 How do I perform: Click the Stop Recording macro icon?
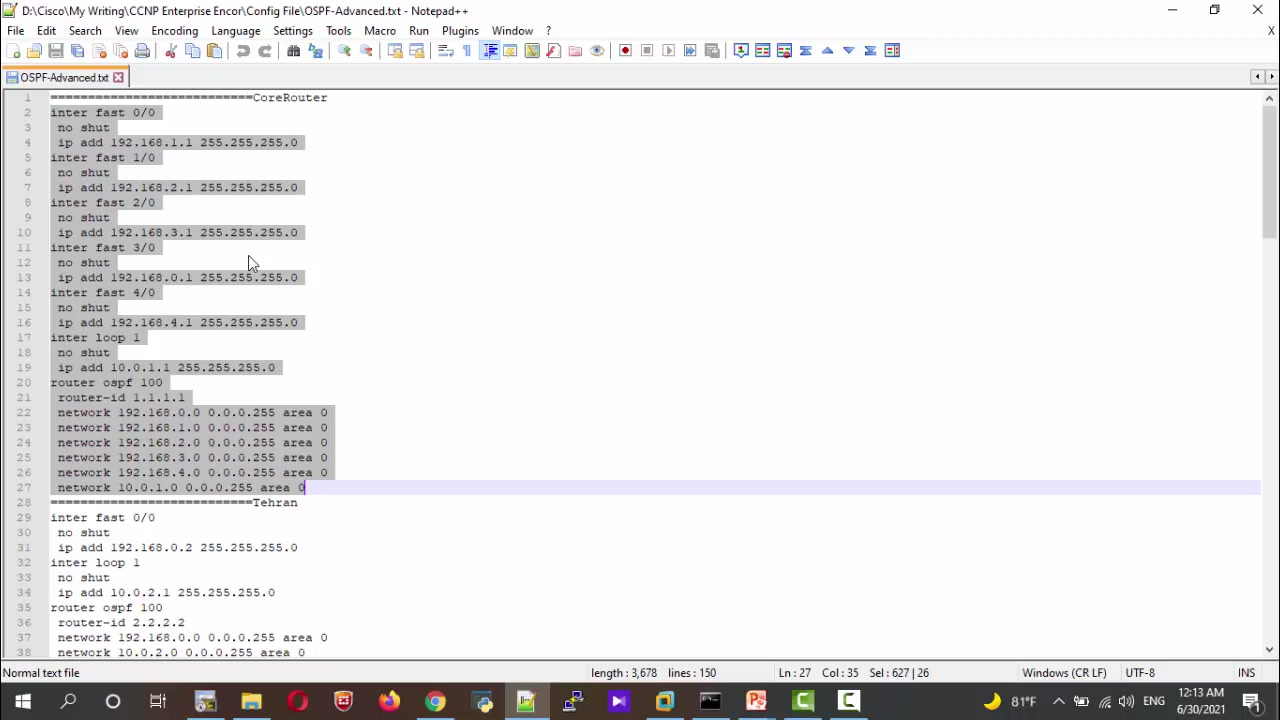(647, 51)
